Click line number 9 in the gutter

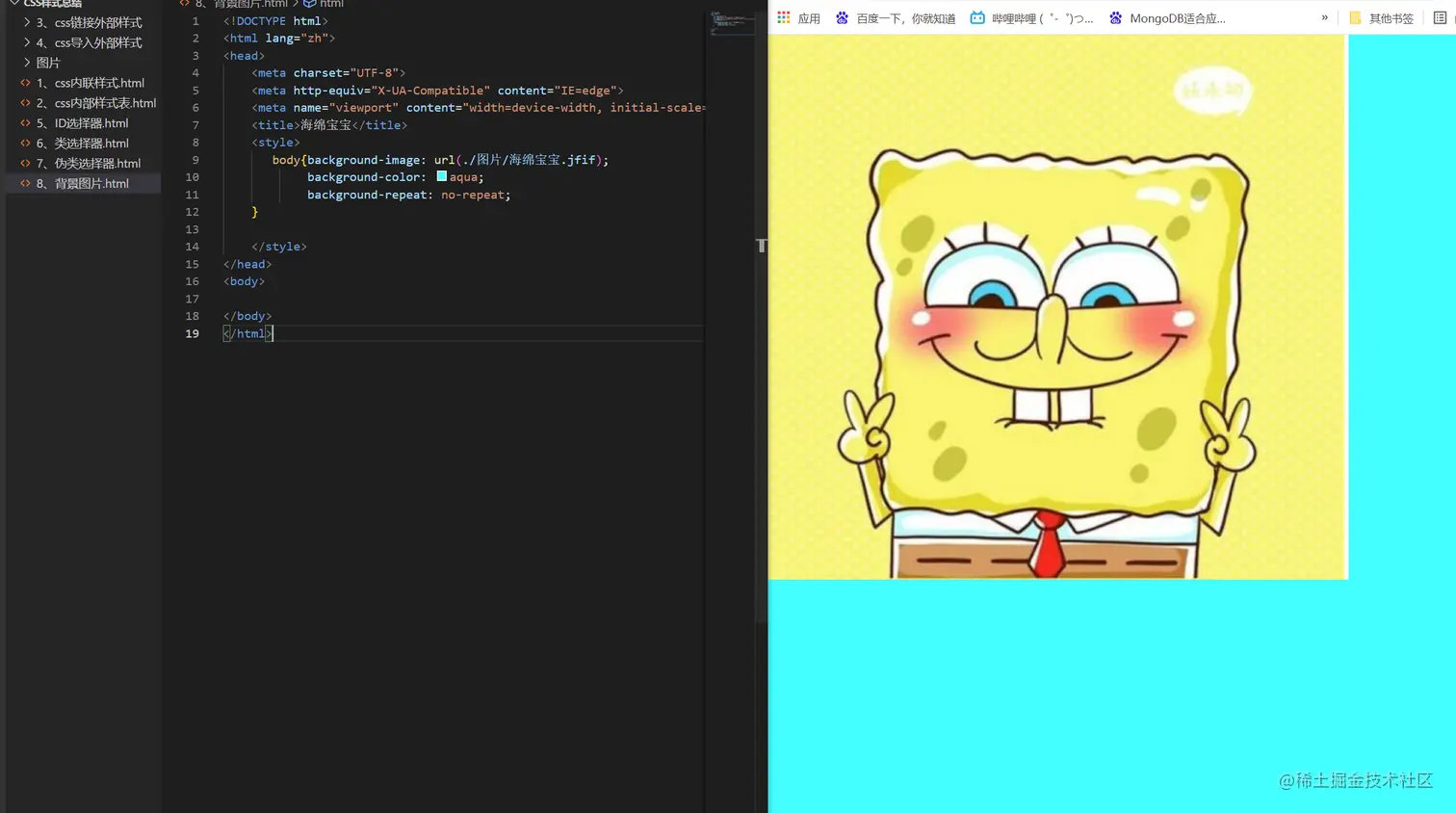click(x=195, y=160)
